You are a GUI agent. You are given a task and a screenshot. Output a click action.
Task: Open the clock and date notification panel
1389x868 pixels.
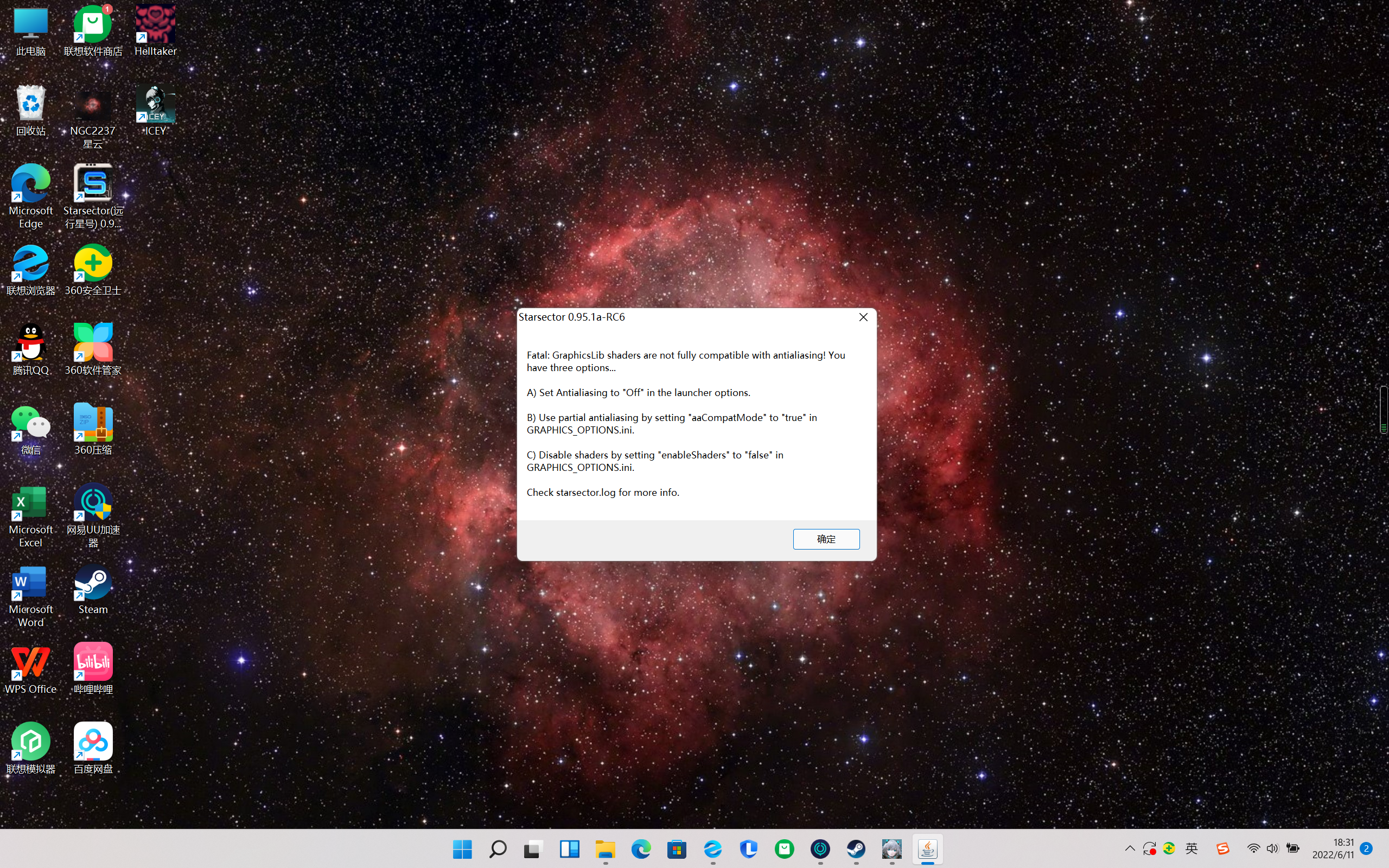click(1333, 848)
